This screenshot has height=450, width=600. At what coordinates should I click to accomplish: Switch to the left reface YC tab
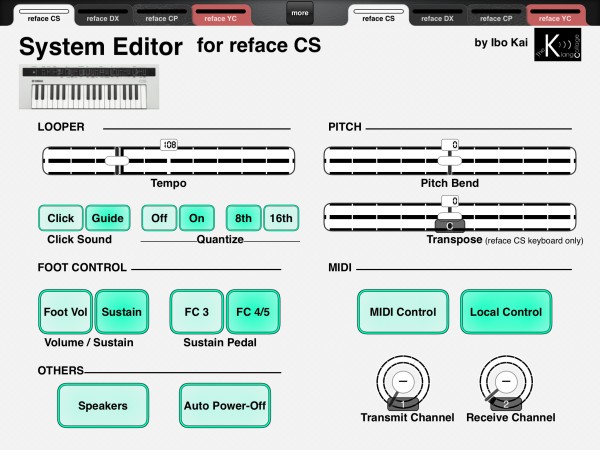click(x=220, y=15)
